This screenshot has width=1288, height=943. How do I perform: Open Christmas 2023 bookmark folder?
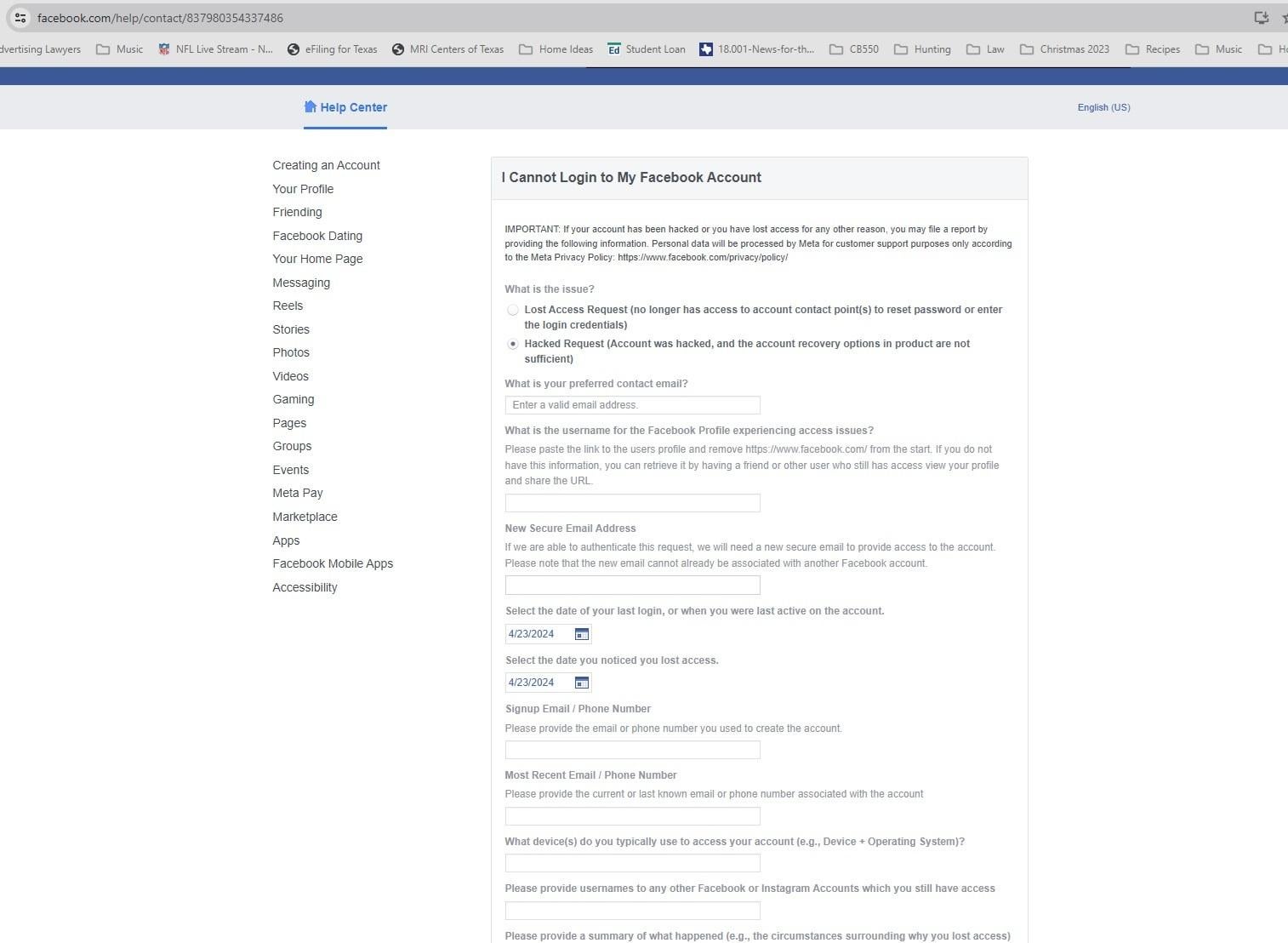pyautogui.click(x=1064, y=49)
